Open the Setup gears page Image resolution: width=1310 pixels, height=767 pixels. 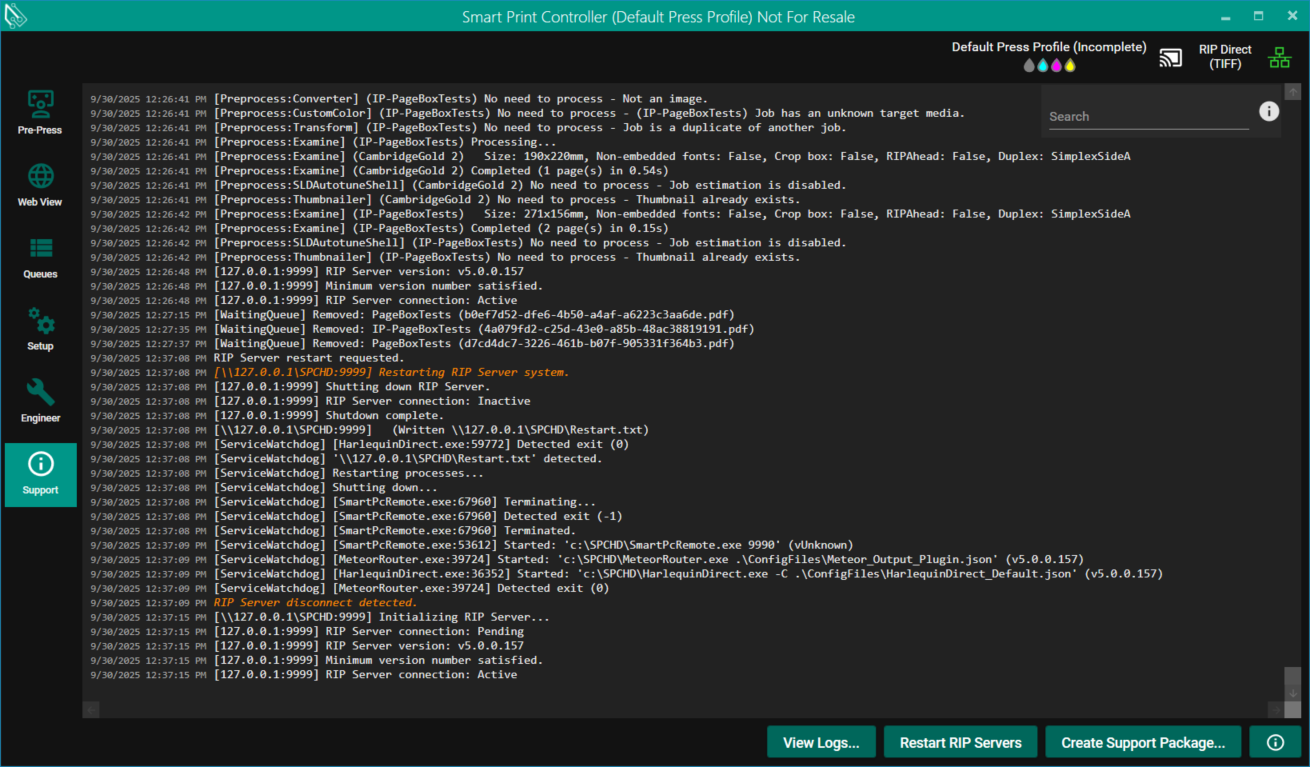coord(40,329)
